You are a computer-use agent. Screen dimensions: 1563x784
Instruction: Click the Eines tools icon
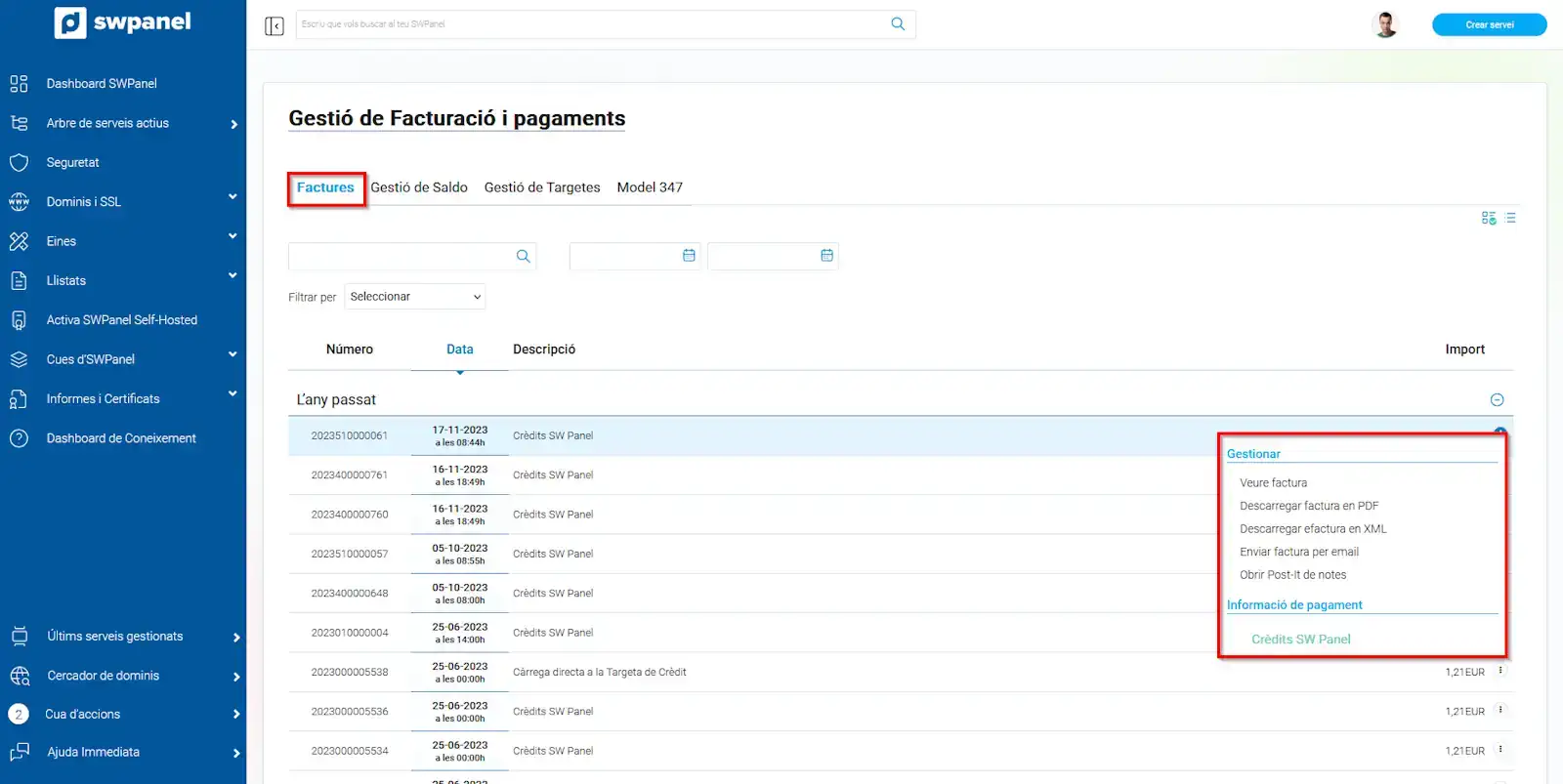click(19, 241)
